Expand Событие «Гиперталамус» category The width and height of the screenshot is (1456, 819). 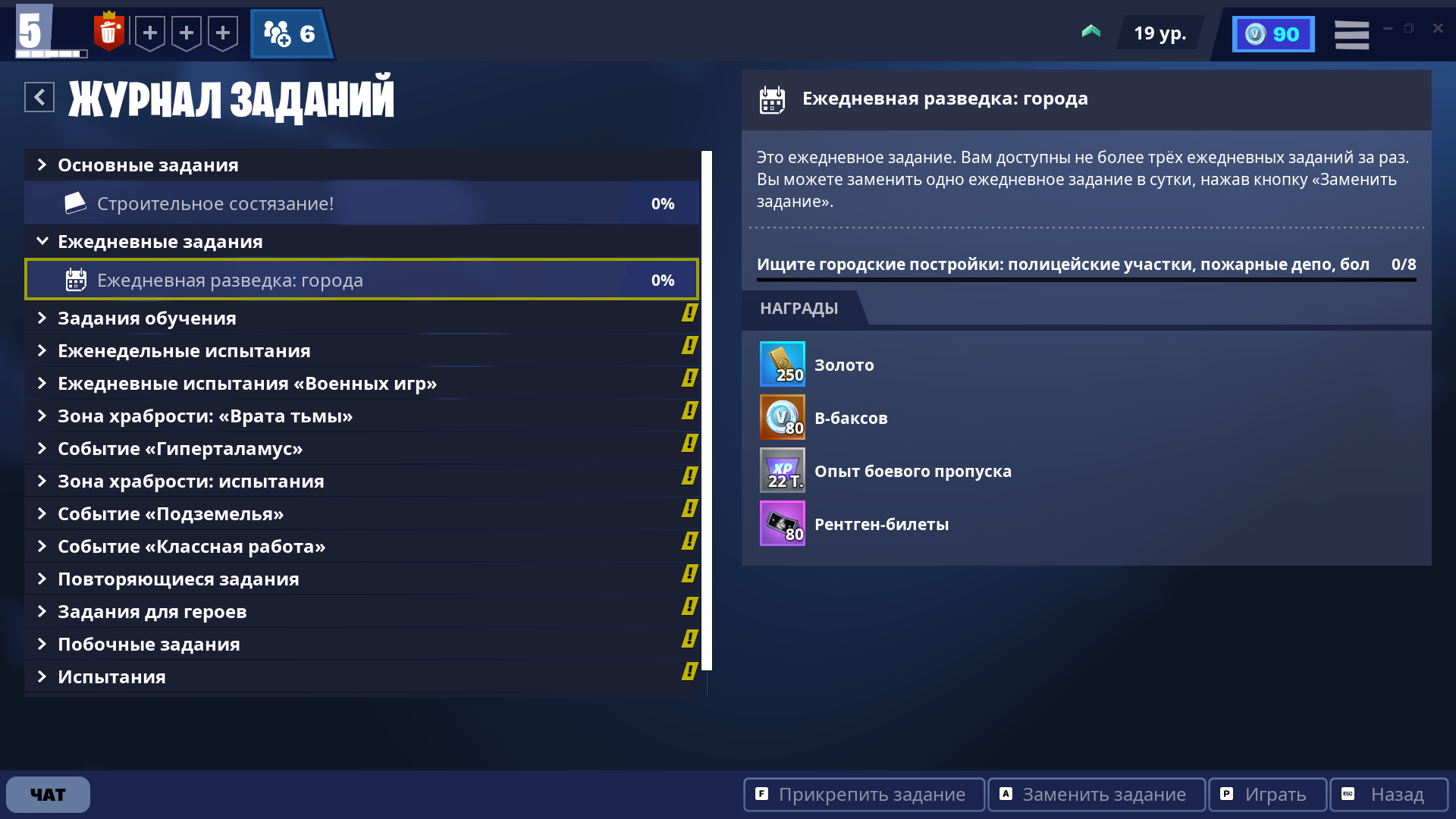362,448
